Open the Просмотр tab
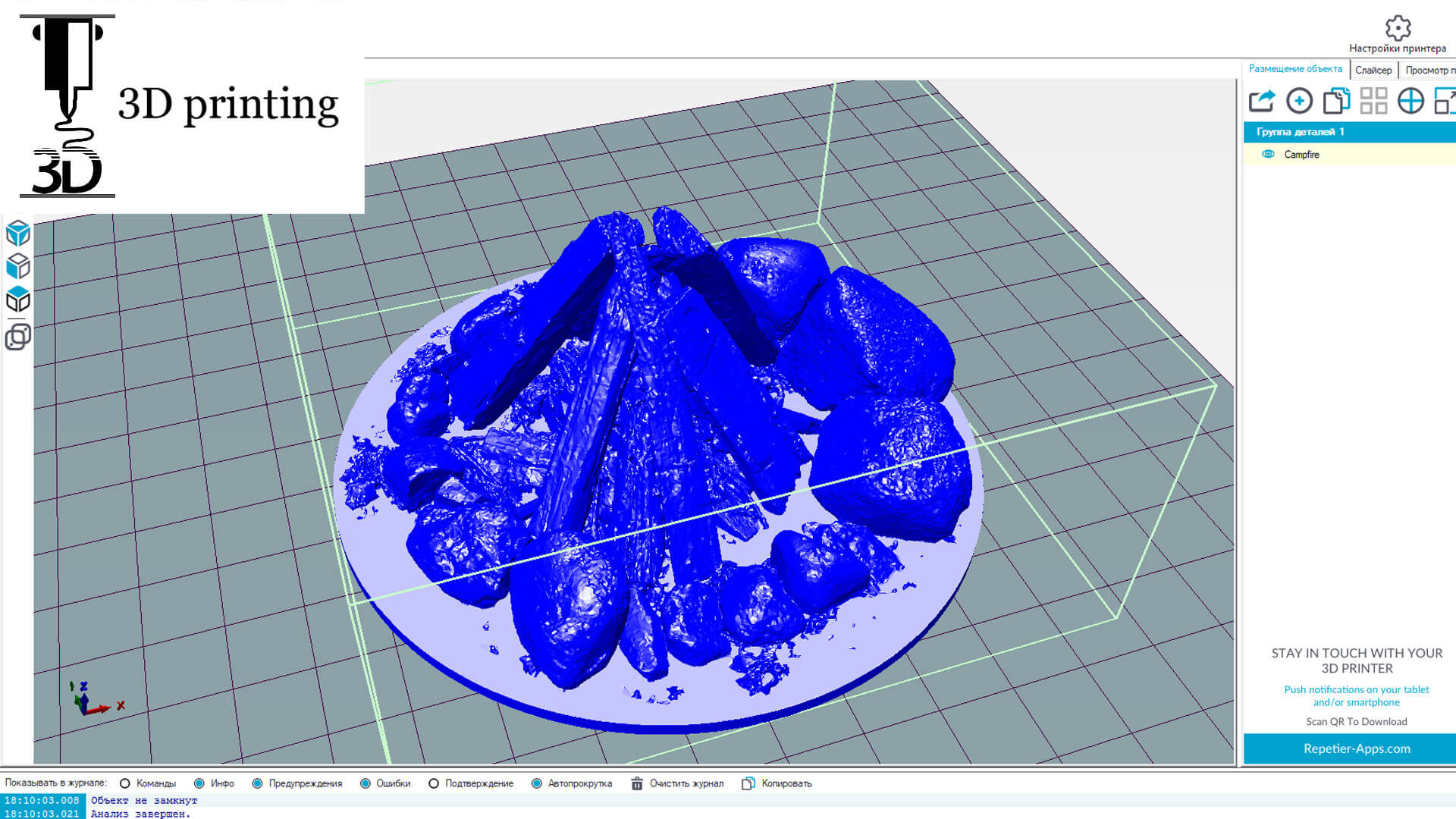The height and width of the screenshot is (819, 1456). coord(1429,70)
